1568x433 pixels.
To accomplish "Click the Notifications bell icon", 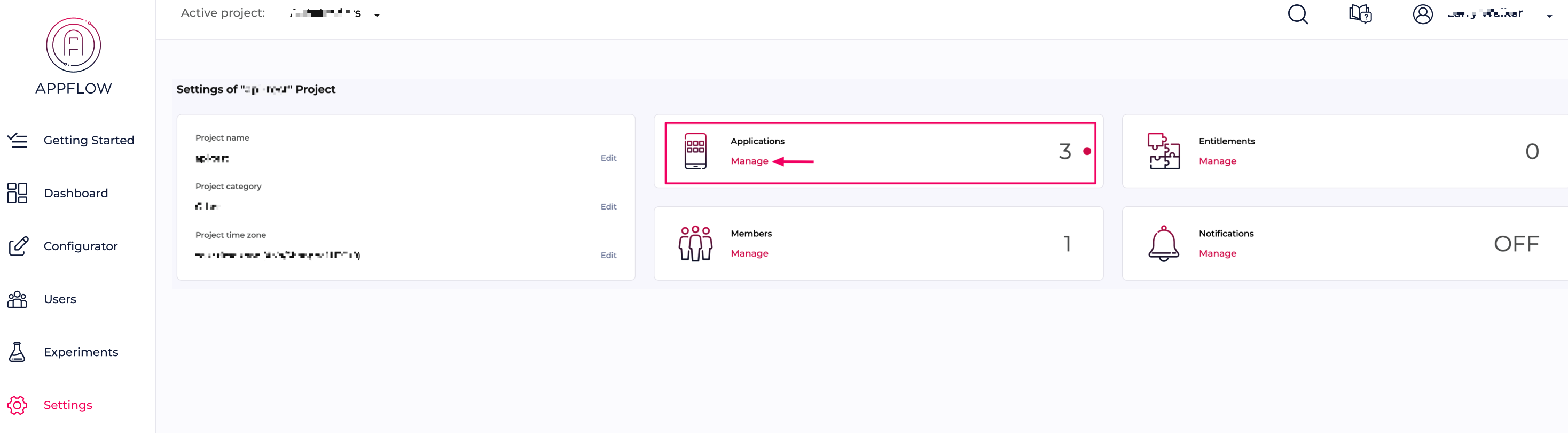I will click(1164, 244).
